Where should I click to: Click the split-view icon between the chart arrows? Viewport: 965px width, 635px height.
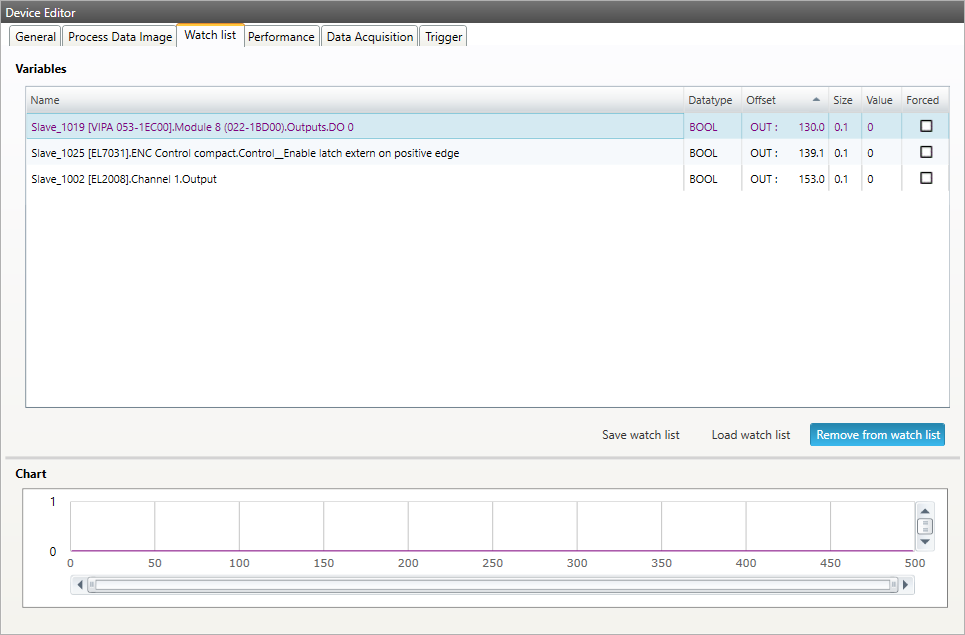click(x=924, y=527)
